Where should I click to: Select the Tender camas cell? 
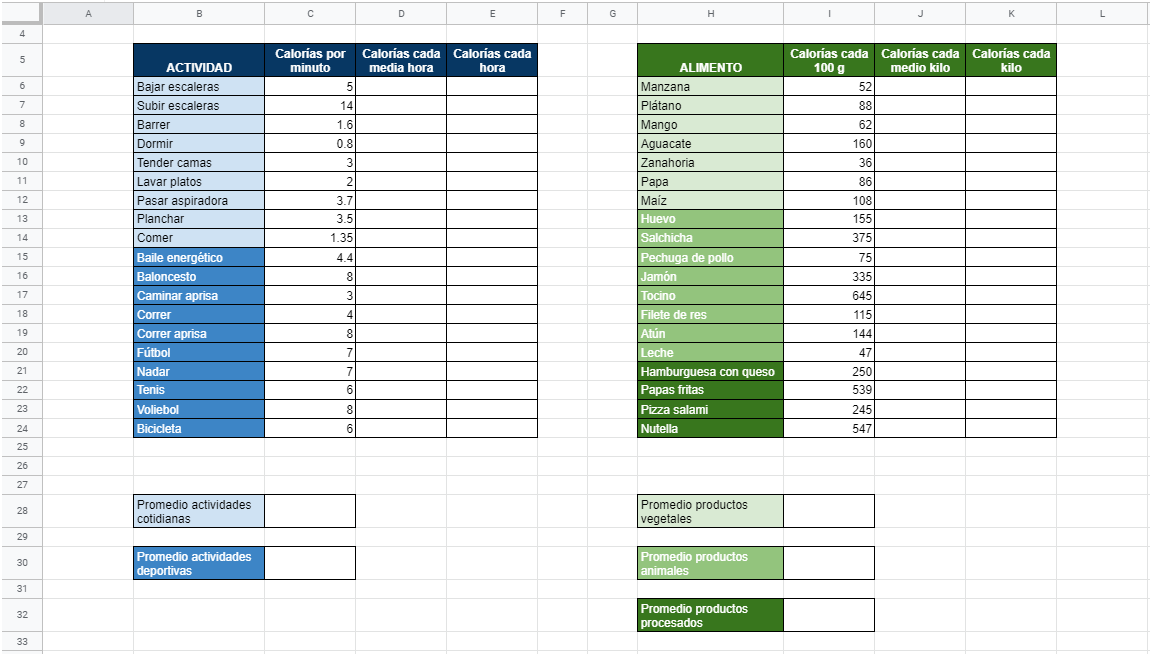(x=199, y=163)
